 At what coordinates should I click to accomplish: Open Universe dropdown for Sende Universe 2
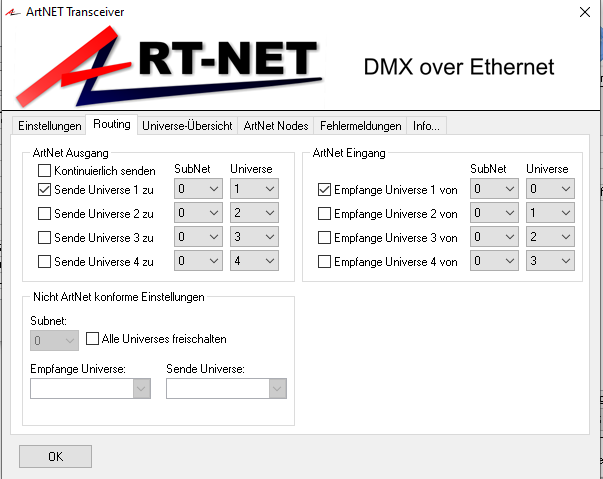[254, 213]
